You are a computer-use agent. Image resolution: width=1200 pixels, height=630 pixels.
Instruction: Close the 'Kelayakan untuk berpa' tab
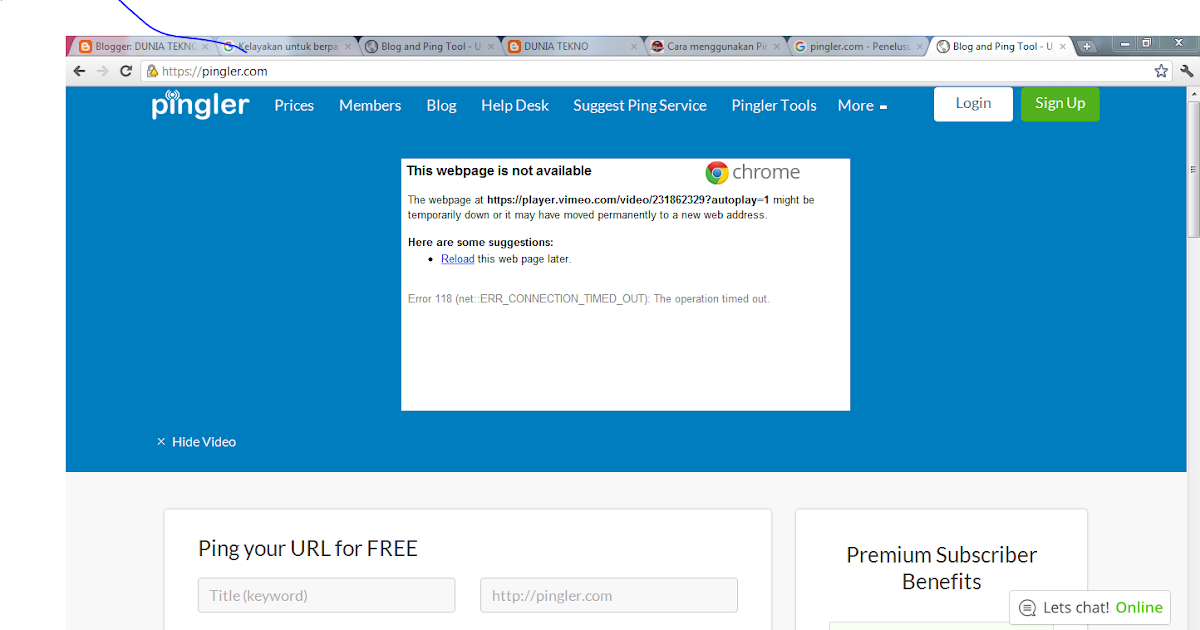tap(349, 46)
